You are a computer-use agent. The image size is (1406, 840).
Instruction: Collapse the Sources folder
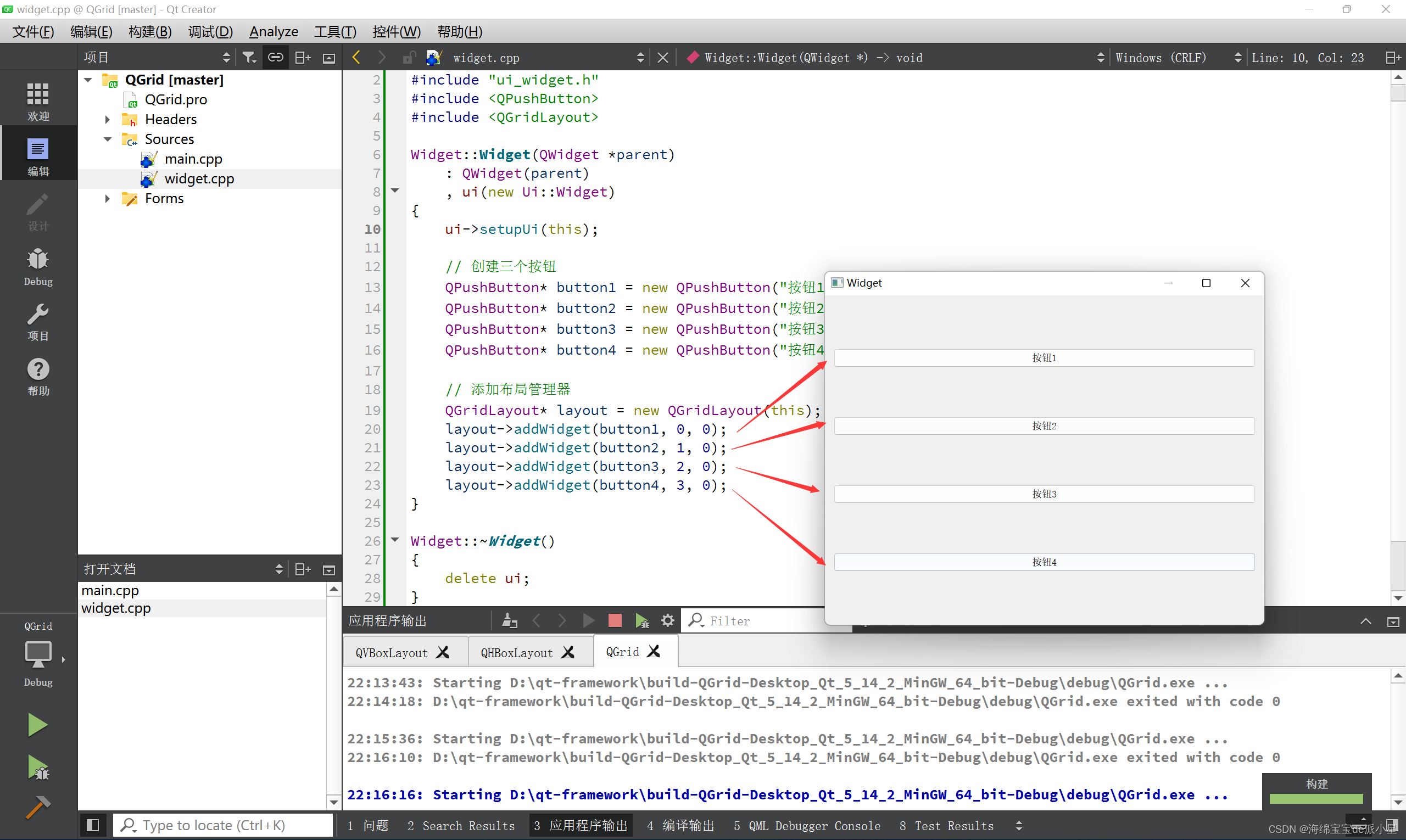(108, 139)
